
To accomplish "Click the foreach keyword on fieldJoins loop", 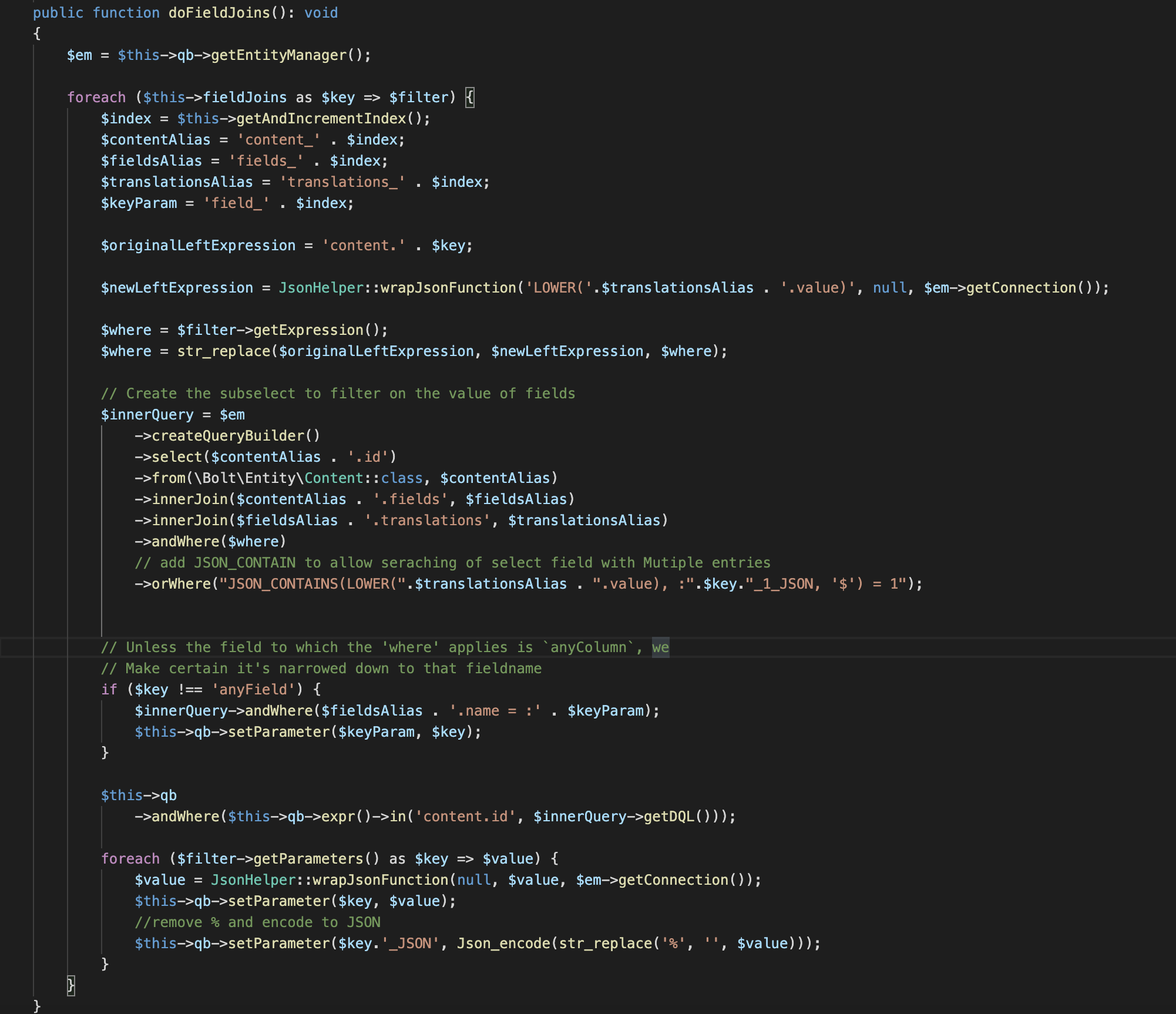I will [96, 97].
